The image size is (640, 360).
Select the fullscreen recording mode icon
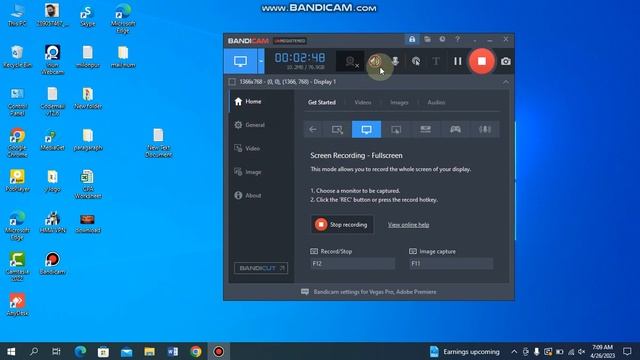(367, 129)
